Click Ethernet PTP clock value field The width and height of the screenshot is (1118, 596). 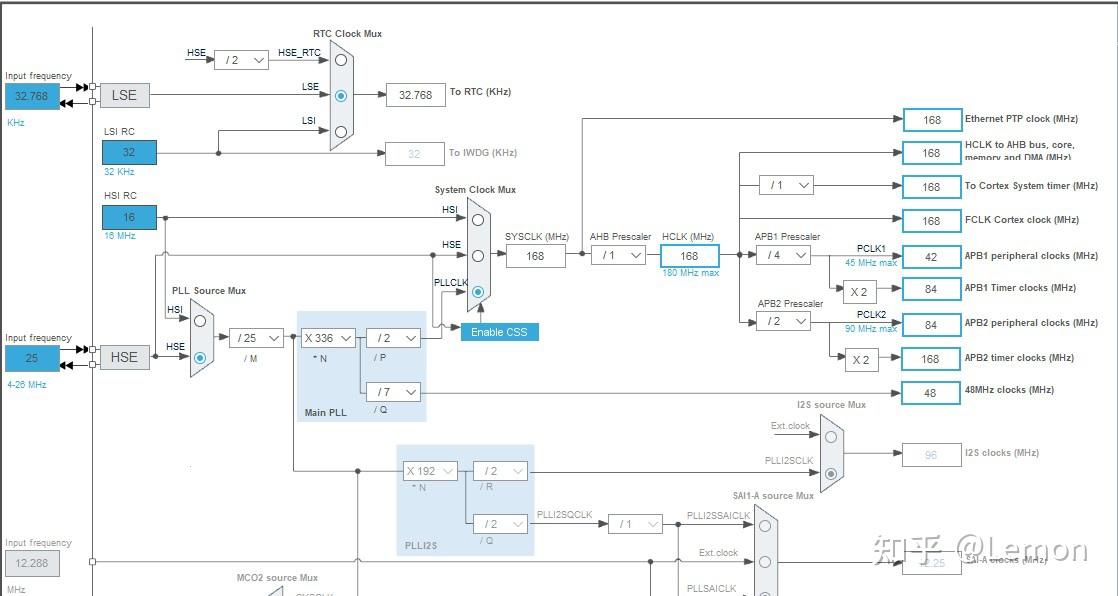932,120
